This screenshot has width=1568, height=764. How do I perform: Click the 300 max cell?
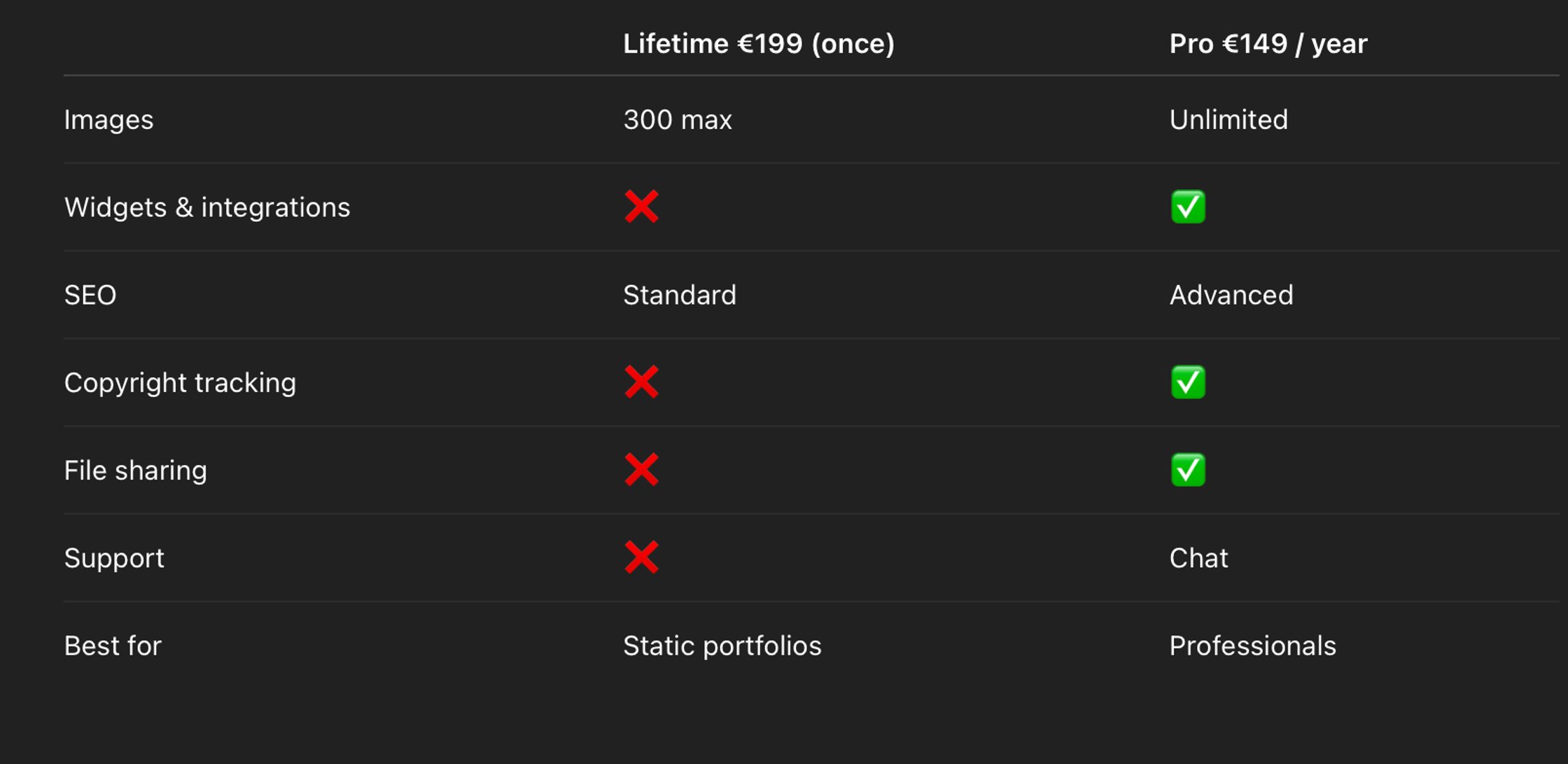678,120
